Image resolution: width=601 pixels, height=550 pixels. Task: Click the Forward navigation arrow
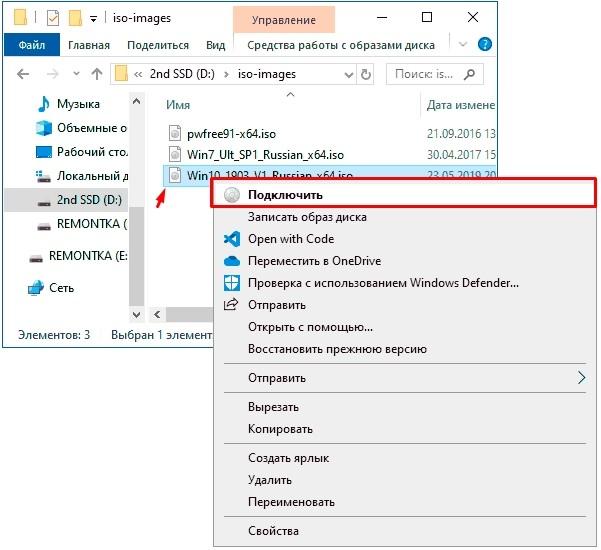point(53,74)
